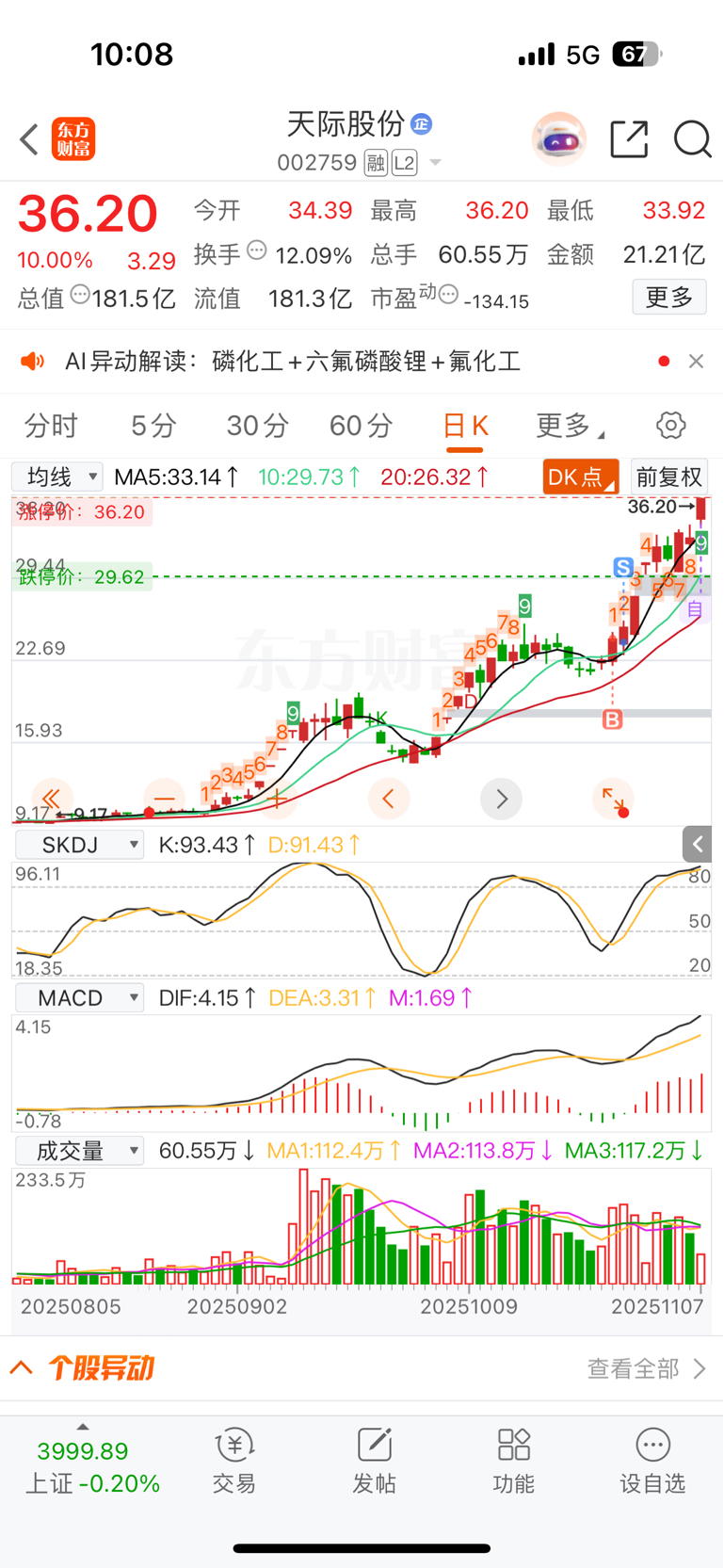Tap the 20250902 date label
Viewport: 724px width, 1568px height.
click(237, 1307)
